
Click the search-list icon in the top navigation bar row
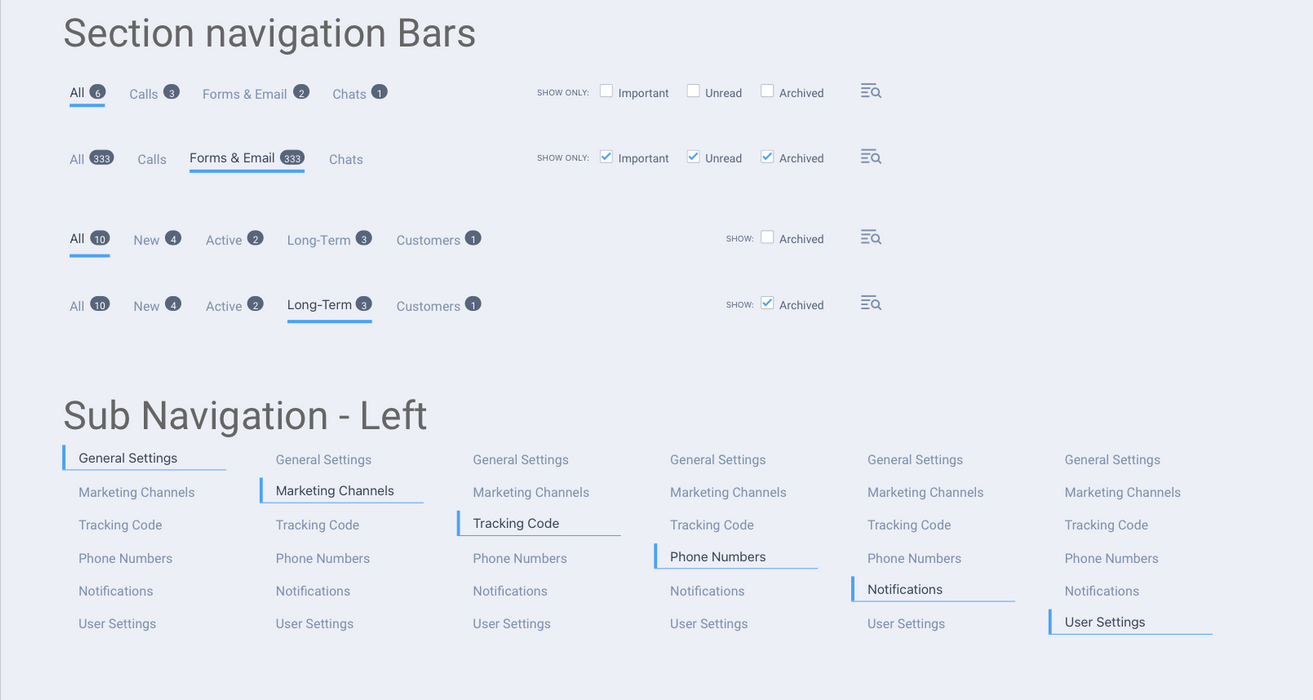point(870,92)
